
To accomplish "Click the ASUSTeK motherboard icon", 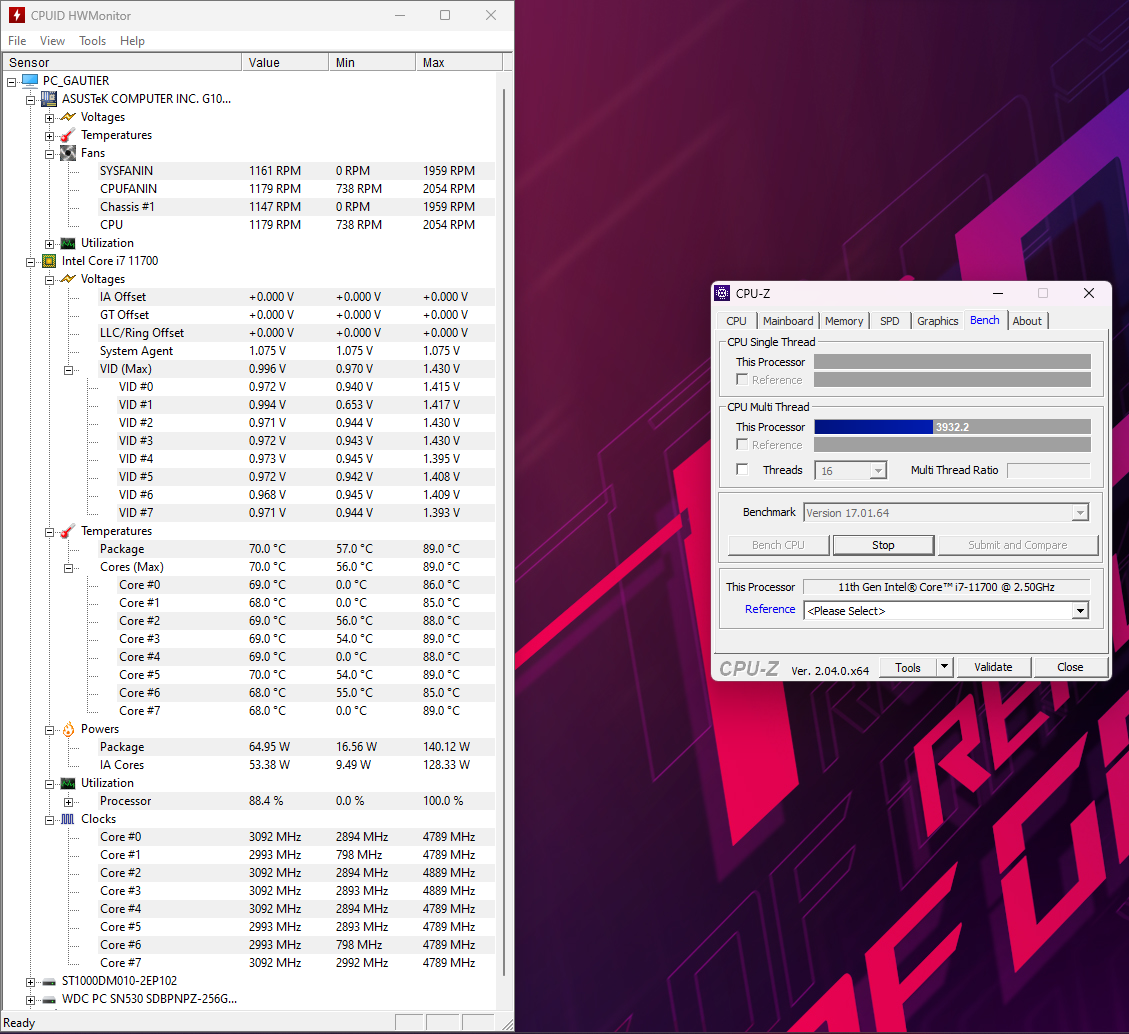I will click(x=49, y=99).
